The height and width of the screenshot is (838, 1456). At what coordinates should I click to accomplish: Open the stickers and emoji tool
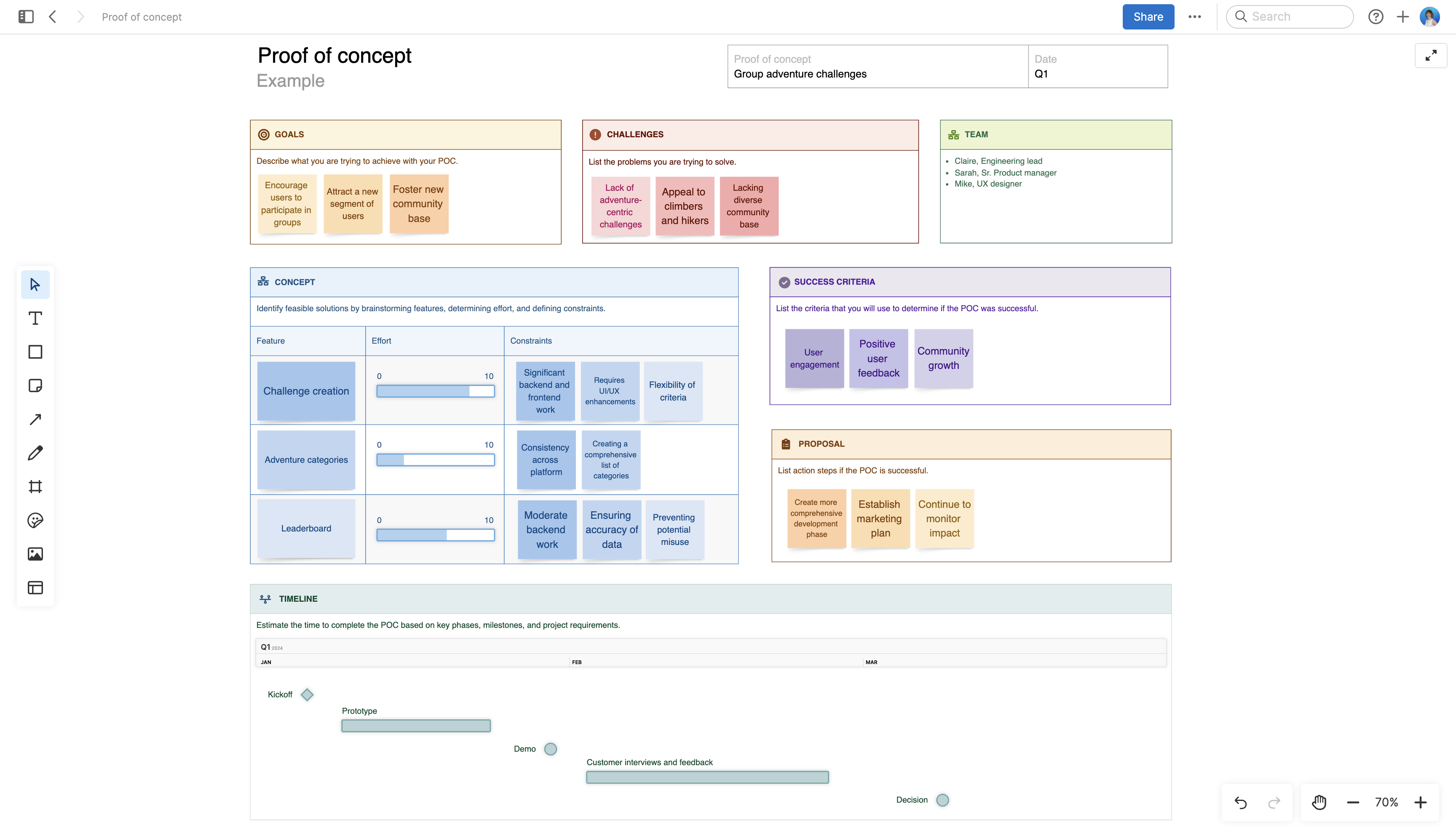click(35, 520)
